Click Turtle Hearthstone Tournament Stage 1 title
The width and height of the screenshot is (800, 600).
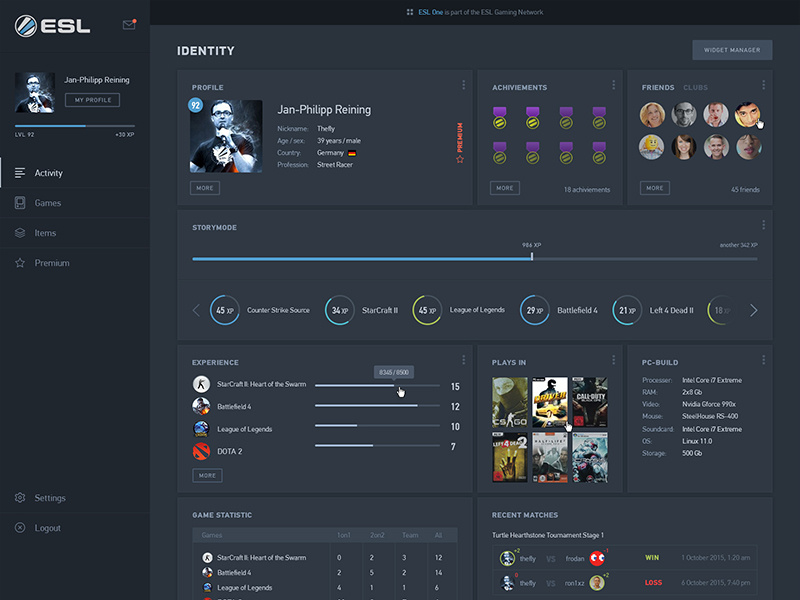pyautogui.click(x=547, y=535)
